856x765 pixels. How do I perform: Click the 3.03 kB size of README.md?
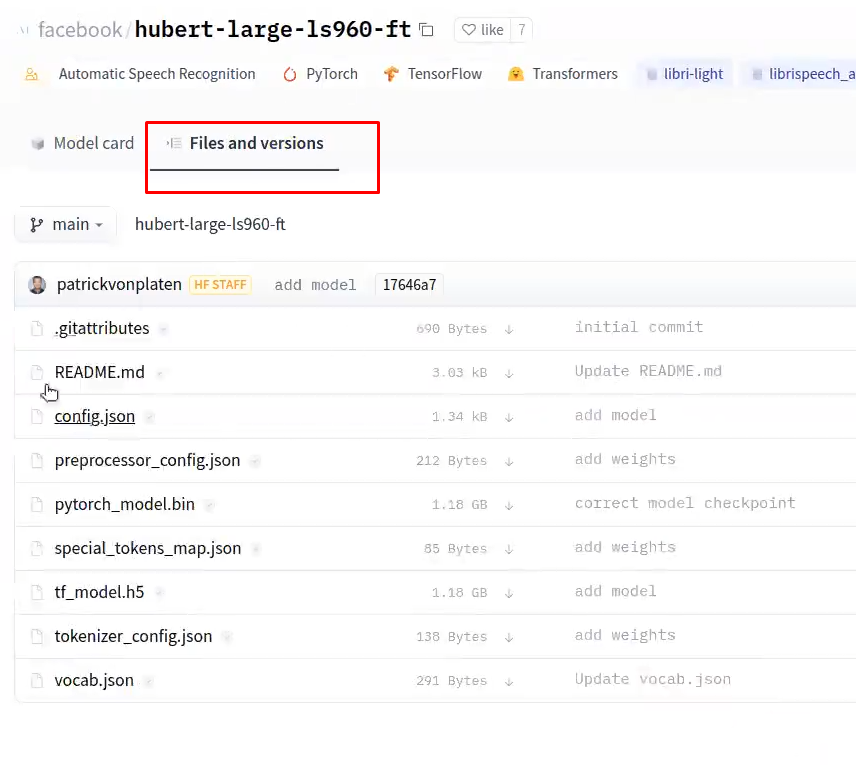[x=459, y=373]
